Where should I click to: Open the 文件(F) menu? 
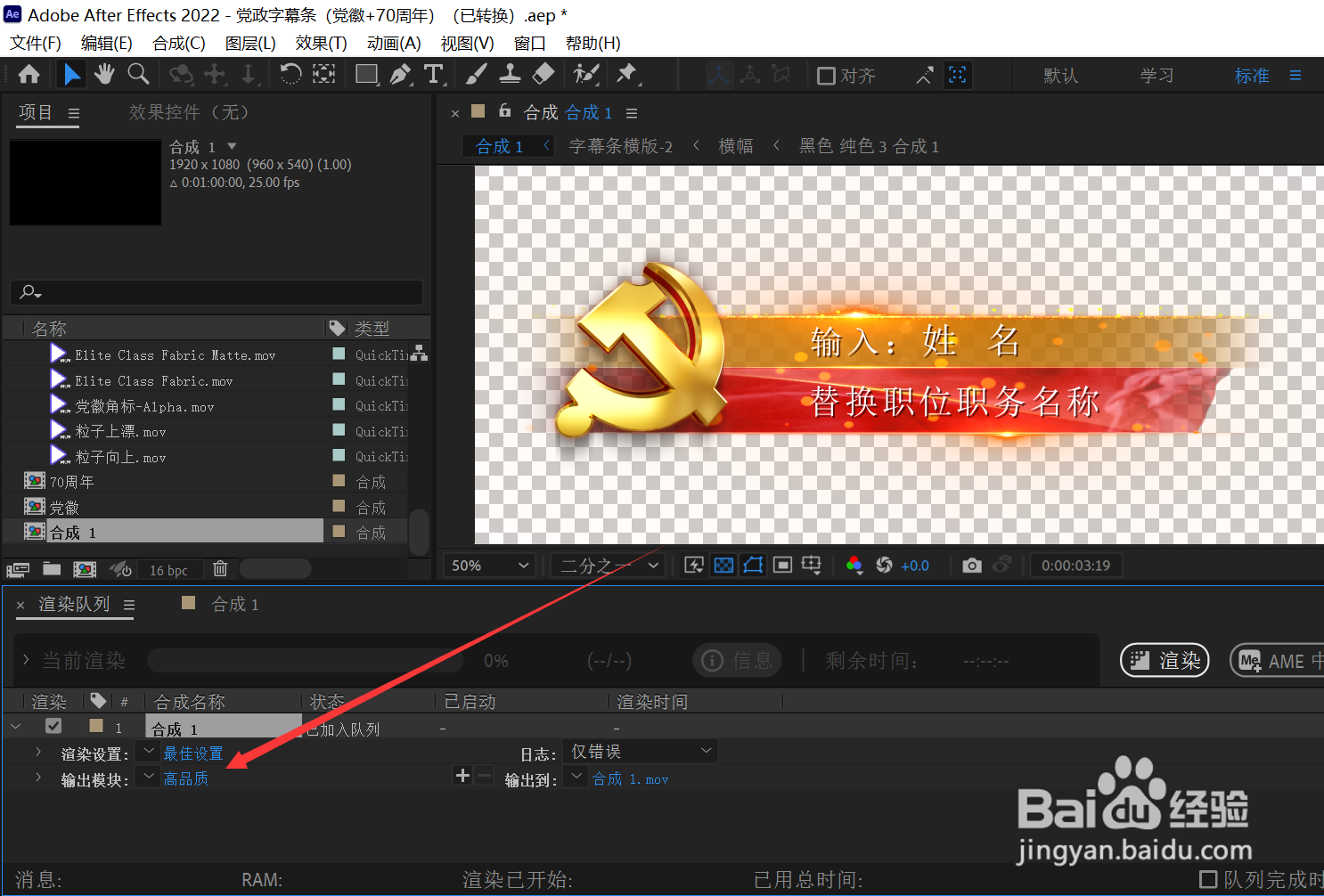[x=36, y=43]
